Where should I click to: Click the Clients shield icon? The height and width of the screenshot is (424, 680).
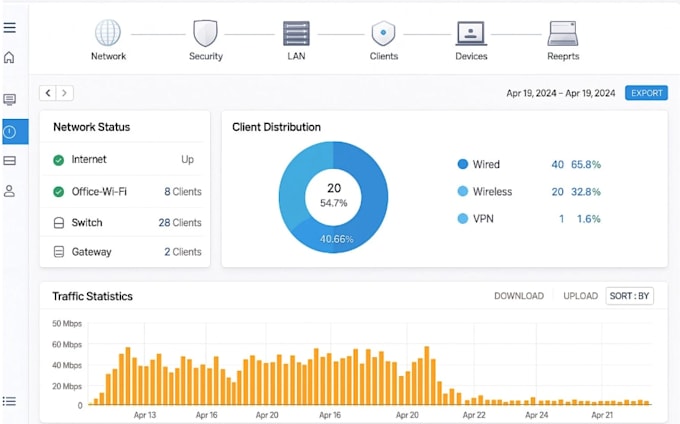(x=383, y=33)
